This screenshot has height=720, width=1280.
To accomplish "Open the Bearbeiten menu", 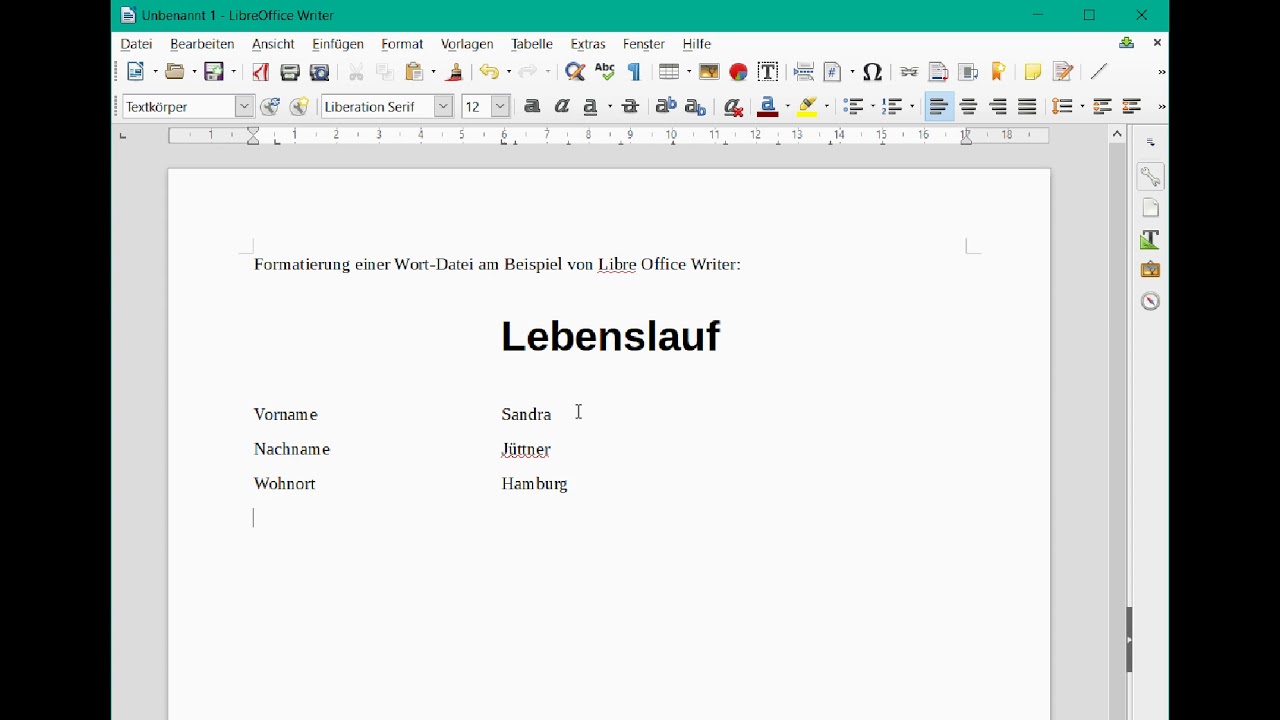I will pyautogui.click(x=203, y=44).
